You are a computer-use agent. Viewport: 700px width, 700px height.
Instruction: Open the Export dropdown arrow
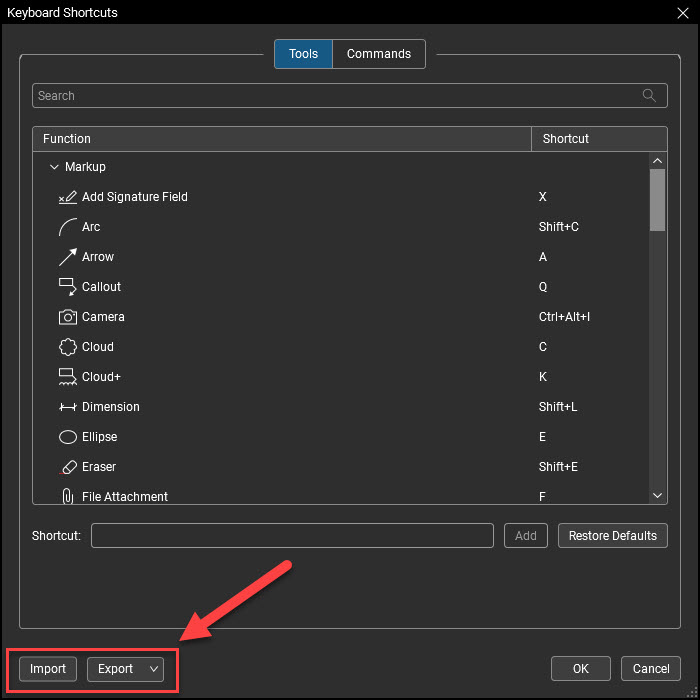(x=154, y=669)
